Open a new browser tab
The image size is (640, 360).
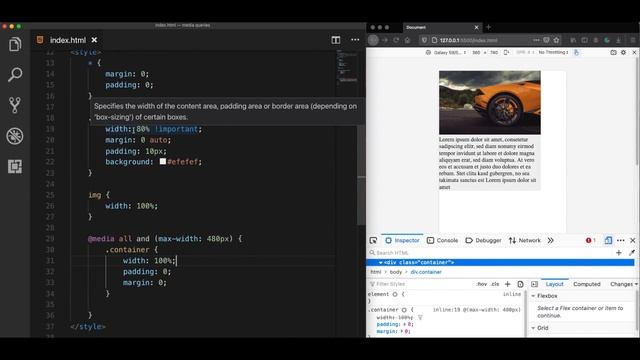coord(488,27)
